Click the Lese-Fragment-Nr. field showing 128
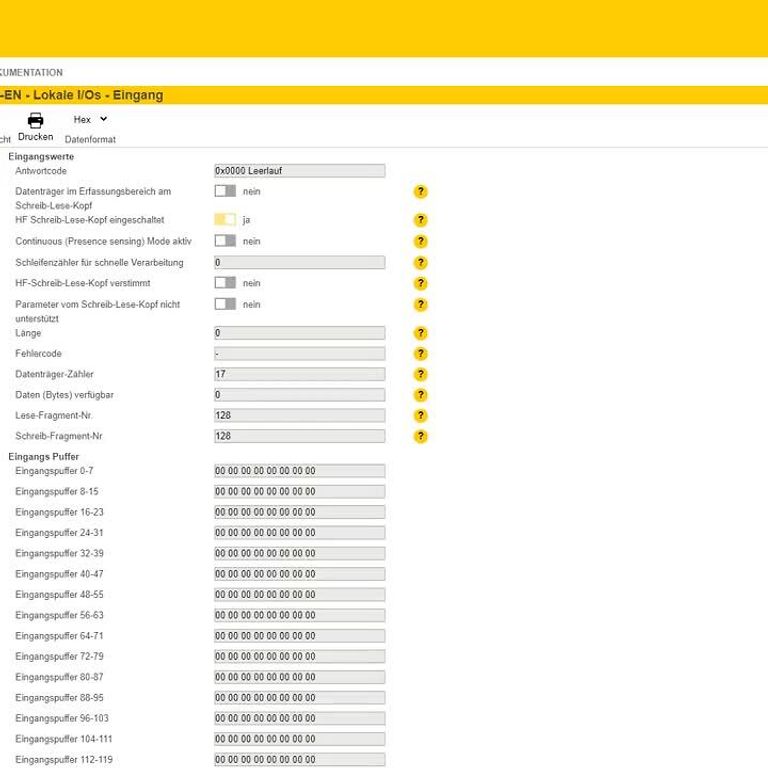 299,415
